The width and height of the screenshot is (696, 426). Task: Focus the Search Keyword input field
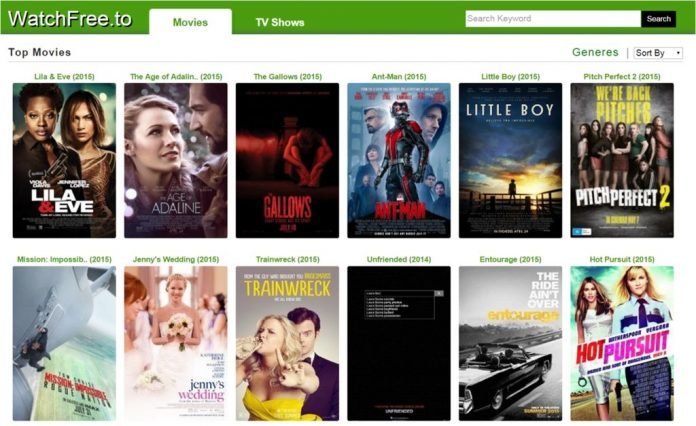tap(553, 19)
